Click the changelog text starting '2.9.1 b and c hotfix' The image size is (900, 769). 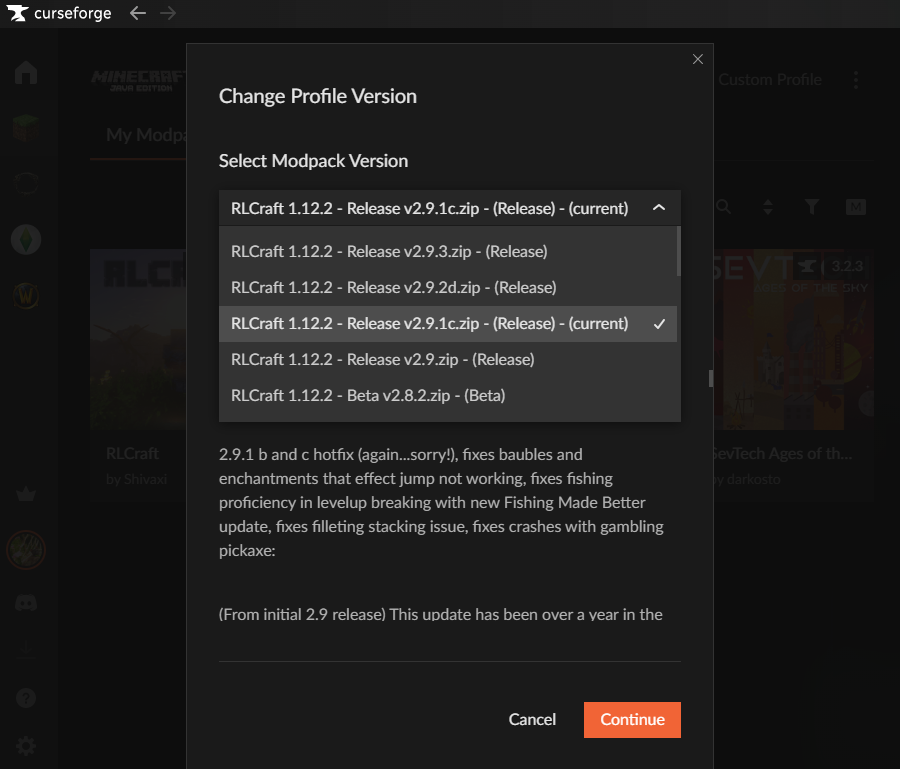point(441,502)
